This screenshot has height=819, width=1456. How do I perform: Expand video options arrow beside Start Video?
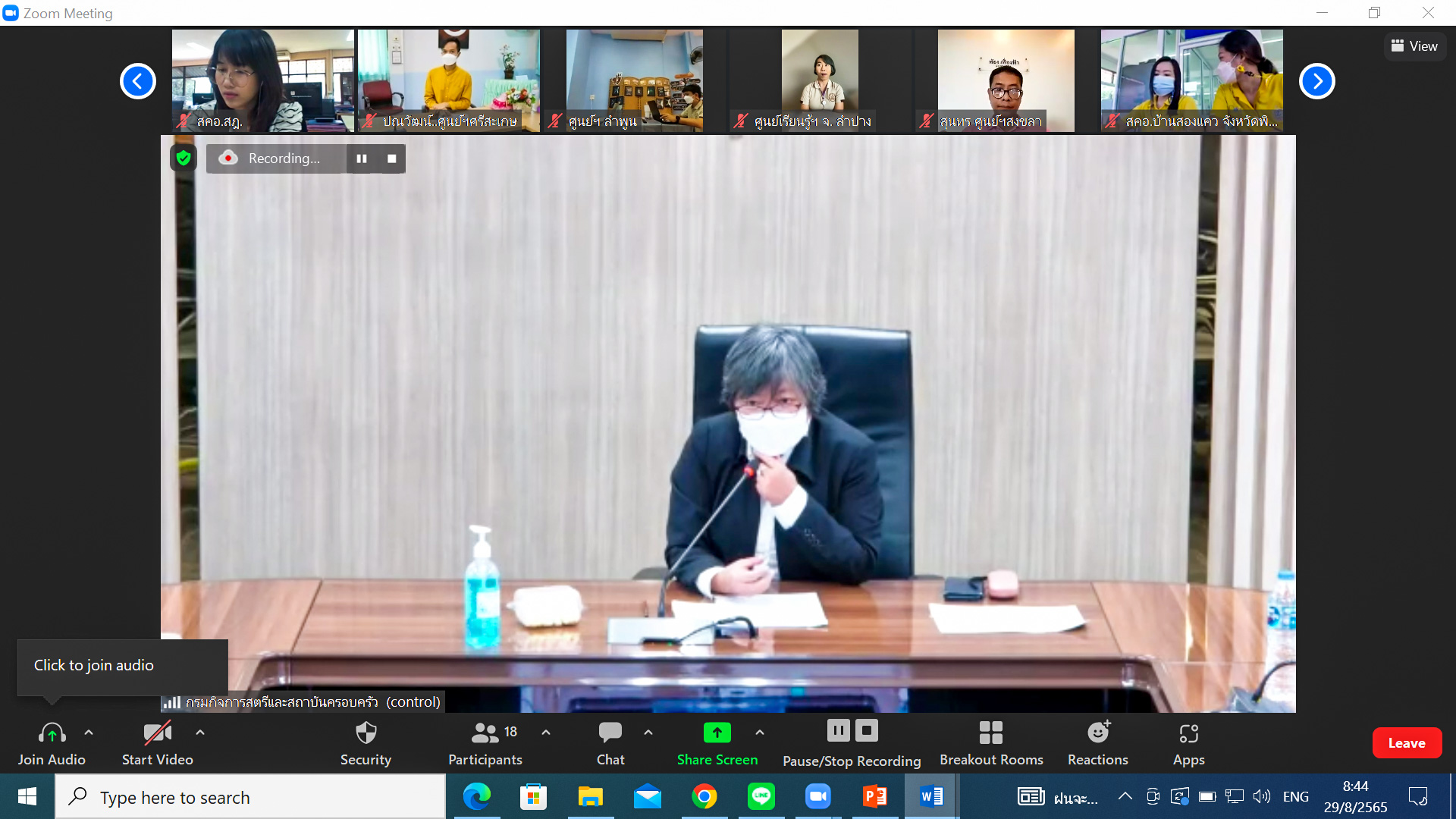pyautogui.click(x=200, y=733)
